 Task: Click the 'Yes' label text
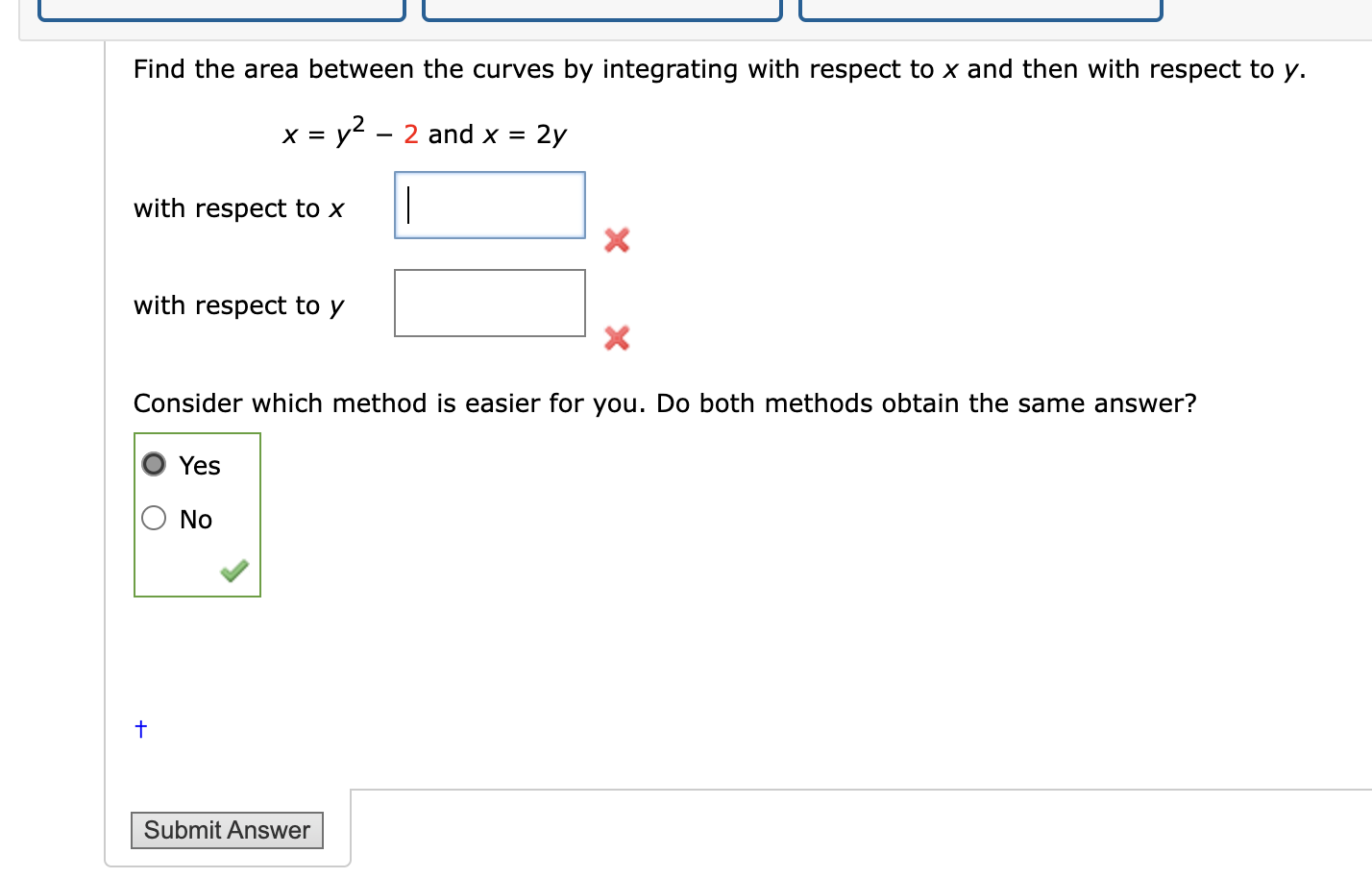198,465
